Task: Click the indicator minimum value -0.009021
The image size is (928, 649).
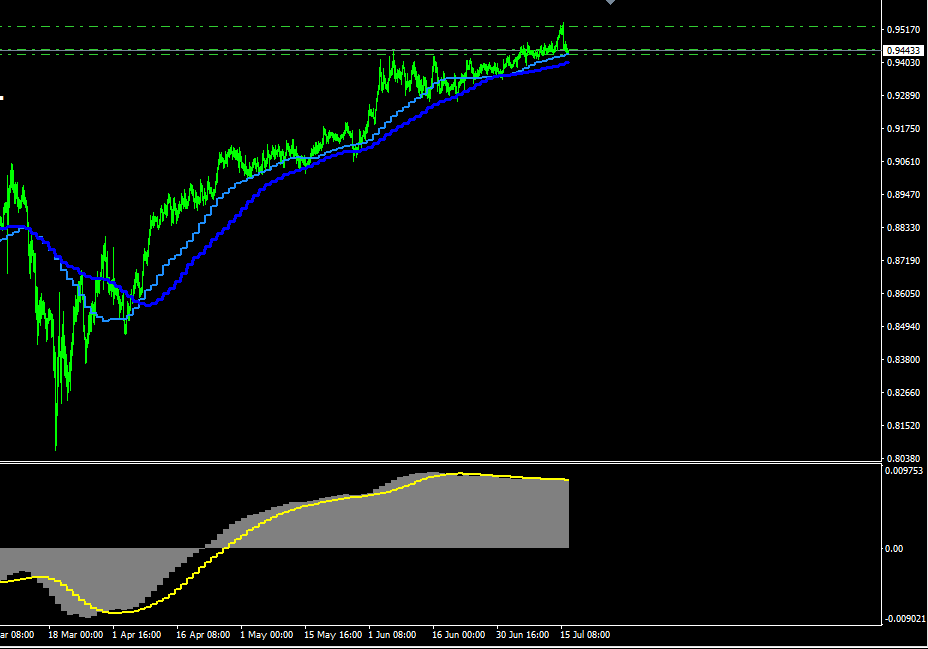Action: pyautogui.click(x=904, y=619)
